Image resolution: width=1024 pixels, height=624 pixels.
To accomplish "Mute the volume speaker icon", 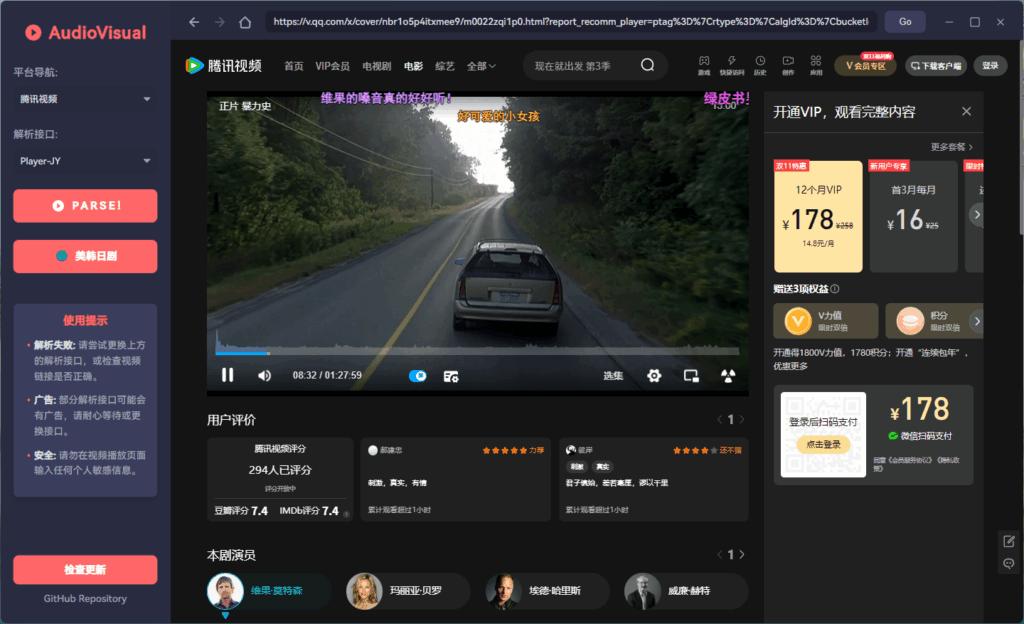I will coord(262,376).
